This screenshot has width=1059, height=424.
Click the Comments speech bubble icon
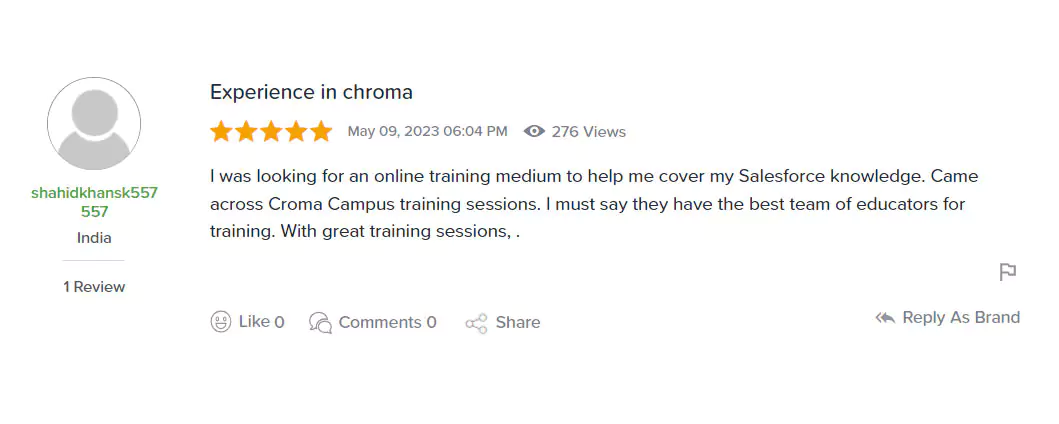pyautogui.click(x=320, y=322)
